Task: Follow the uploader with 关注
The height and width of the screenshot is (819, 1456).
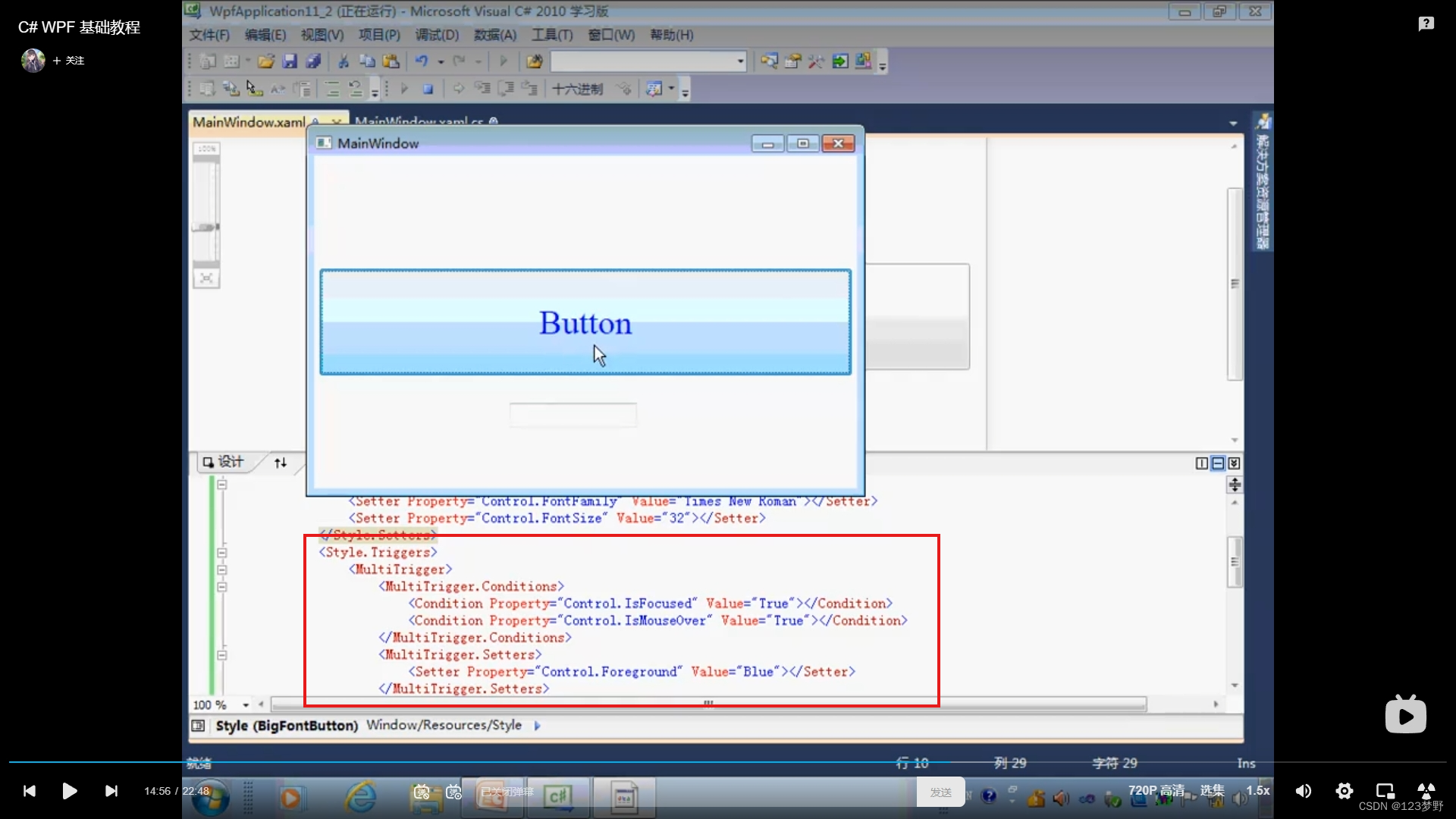Action: point(68,61)
